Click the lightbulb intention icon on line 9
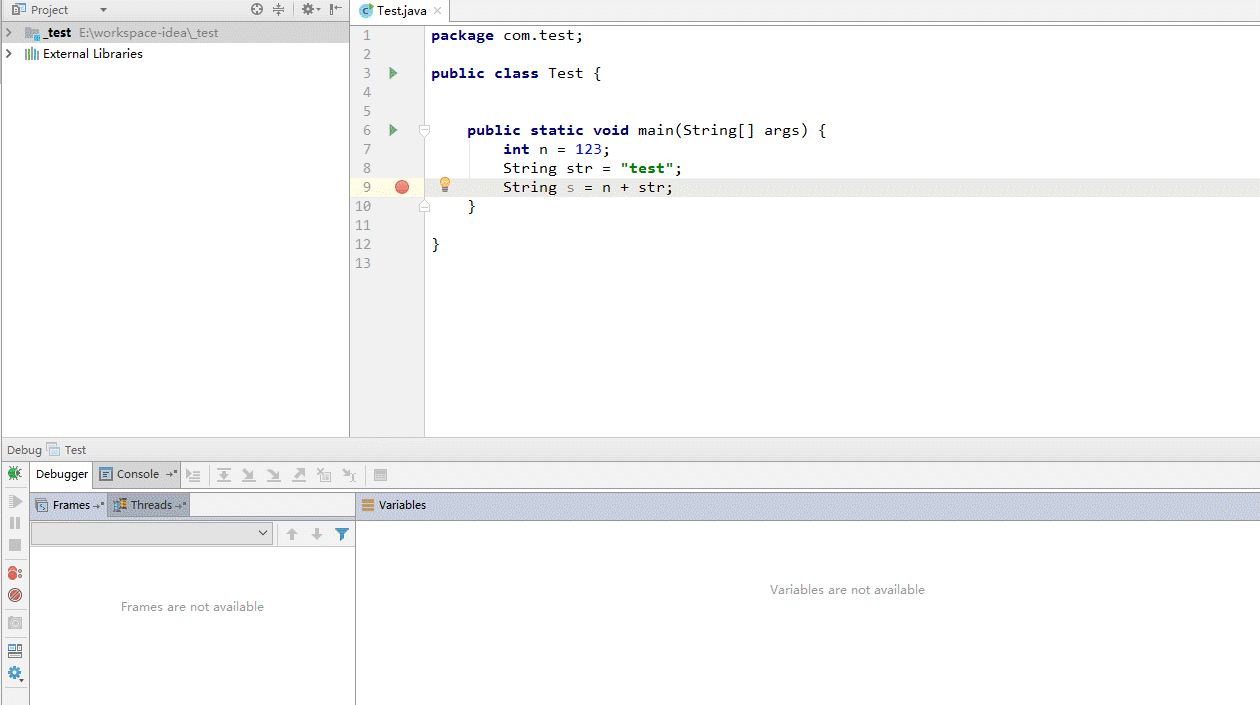 445,185
